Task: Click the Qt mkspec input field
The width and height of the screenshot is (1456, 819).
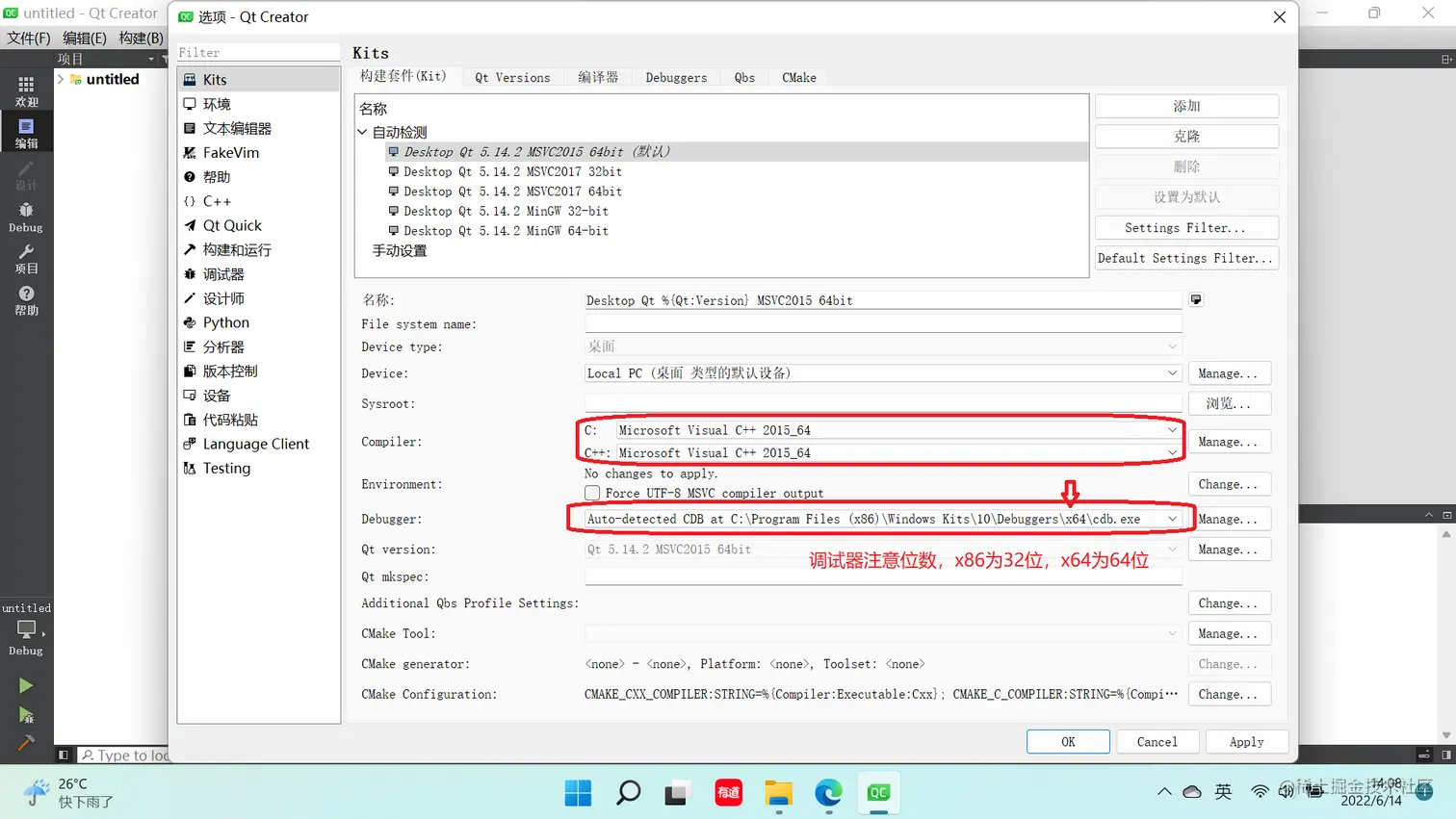Action: [x=883, y=576]
